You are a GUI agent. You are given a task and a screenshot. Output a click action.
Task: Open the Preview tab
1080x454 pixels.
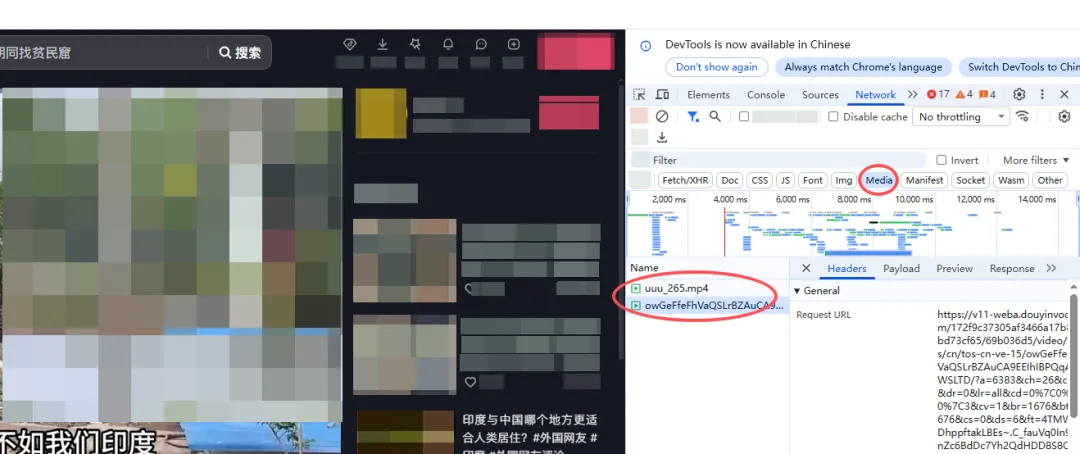[954, 268]
